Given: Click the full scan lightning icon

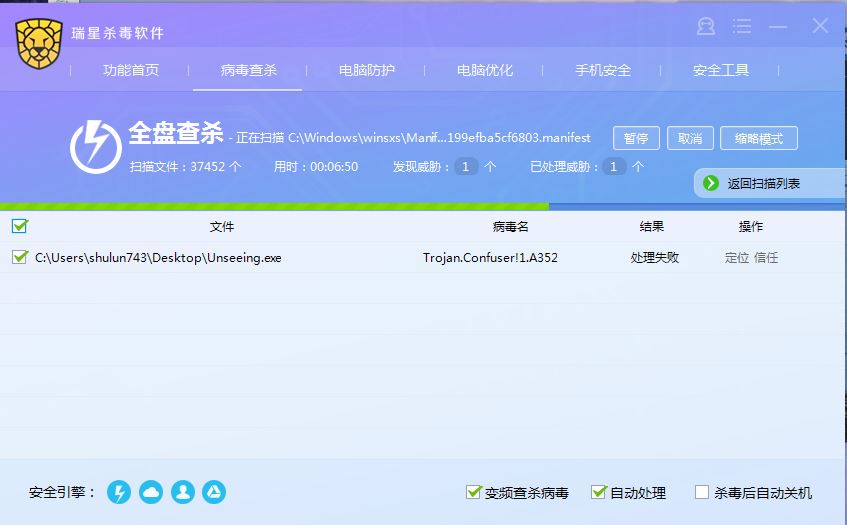Looking at the screenshot, I should click(96, 147).
